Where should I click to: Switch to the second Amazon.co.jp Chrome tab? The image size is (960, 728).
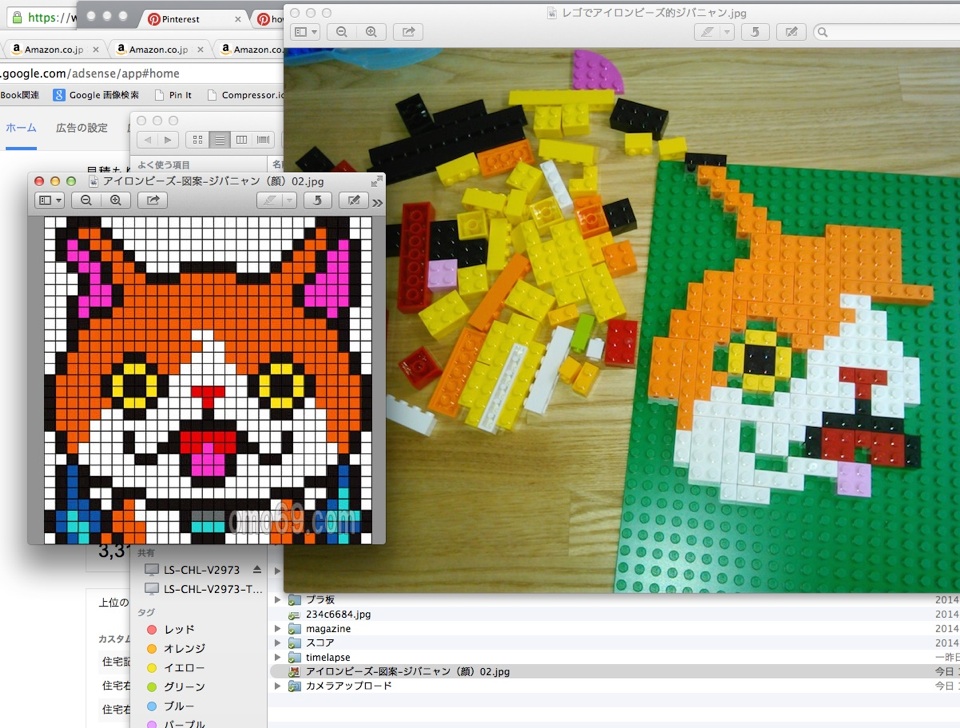pos(160,49)
